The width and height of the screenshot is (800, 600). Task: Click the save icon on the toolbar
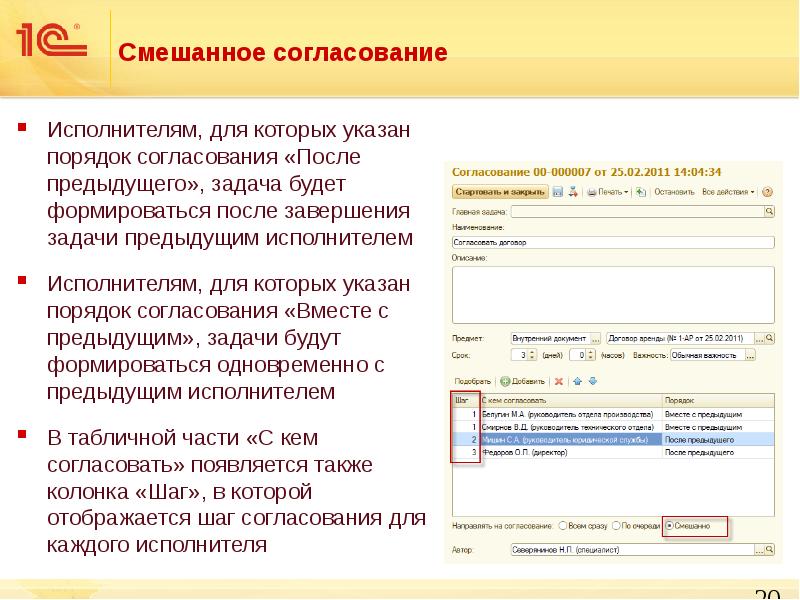pos(556,193)
